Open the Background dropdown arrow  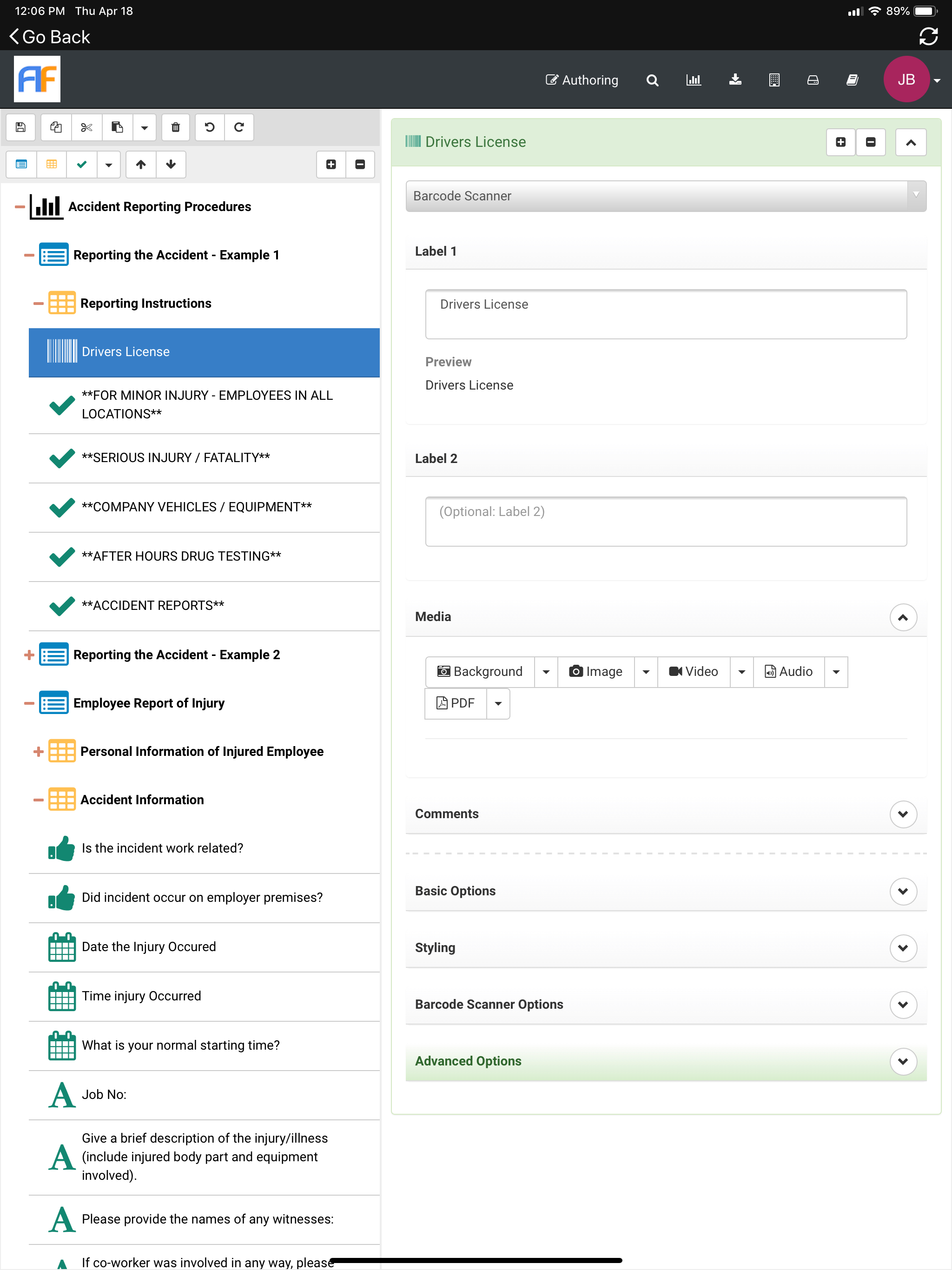click(x=546, y=672)
